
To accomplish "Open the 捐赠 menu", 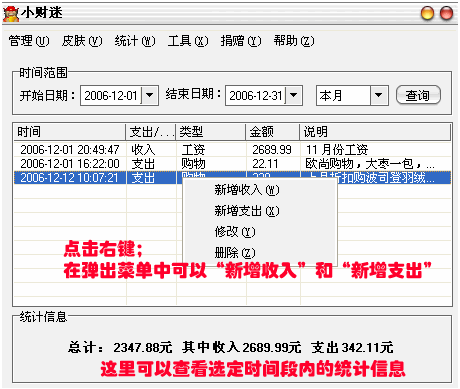I will (241, 41).
